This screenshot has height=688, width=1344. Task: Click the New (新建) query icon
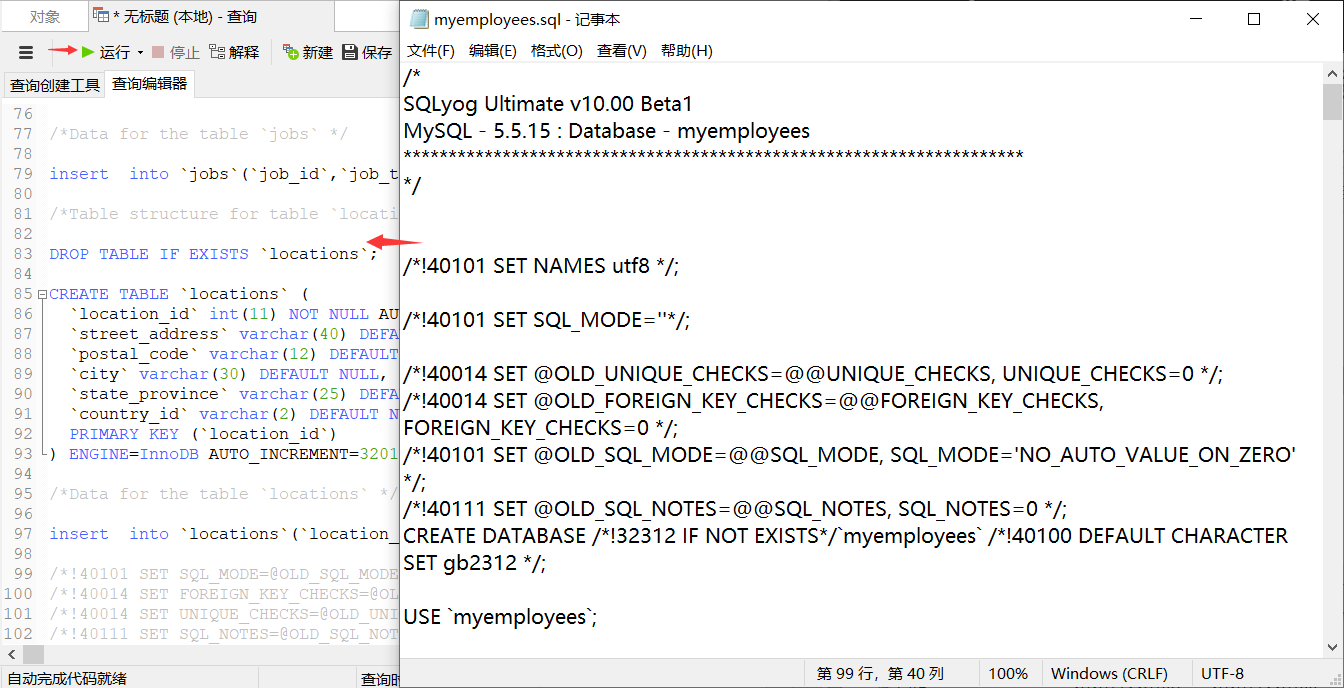291,52
